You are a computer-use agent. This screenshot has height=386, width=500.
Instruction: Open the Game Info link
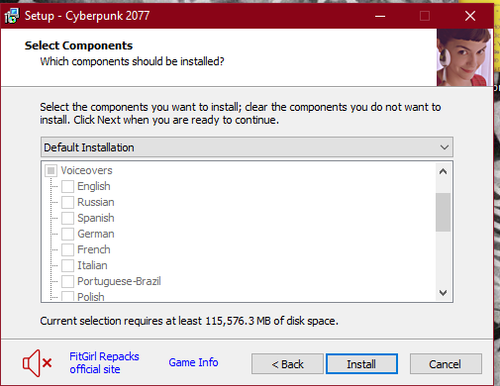coord(193,362)
